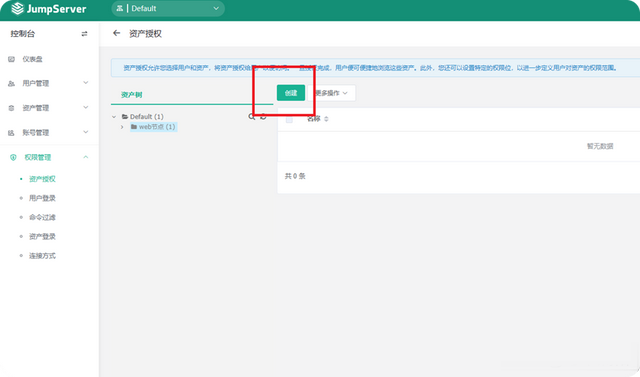Open the Default organization switcher dropdown
This screenshot has height=377, width=640.
pos(168,9)
